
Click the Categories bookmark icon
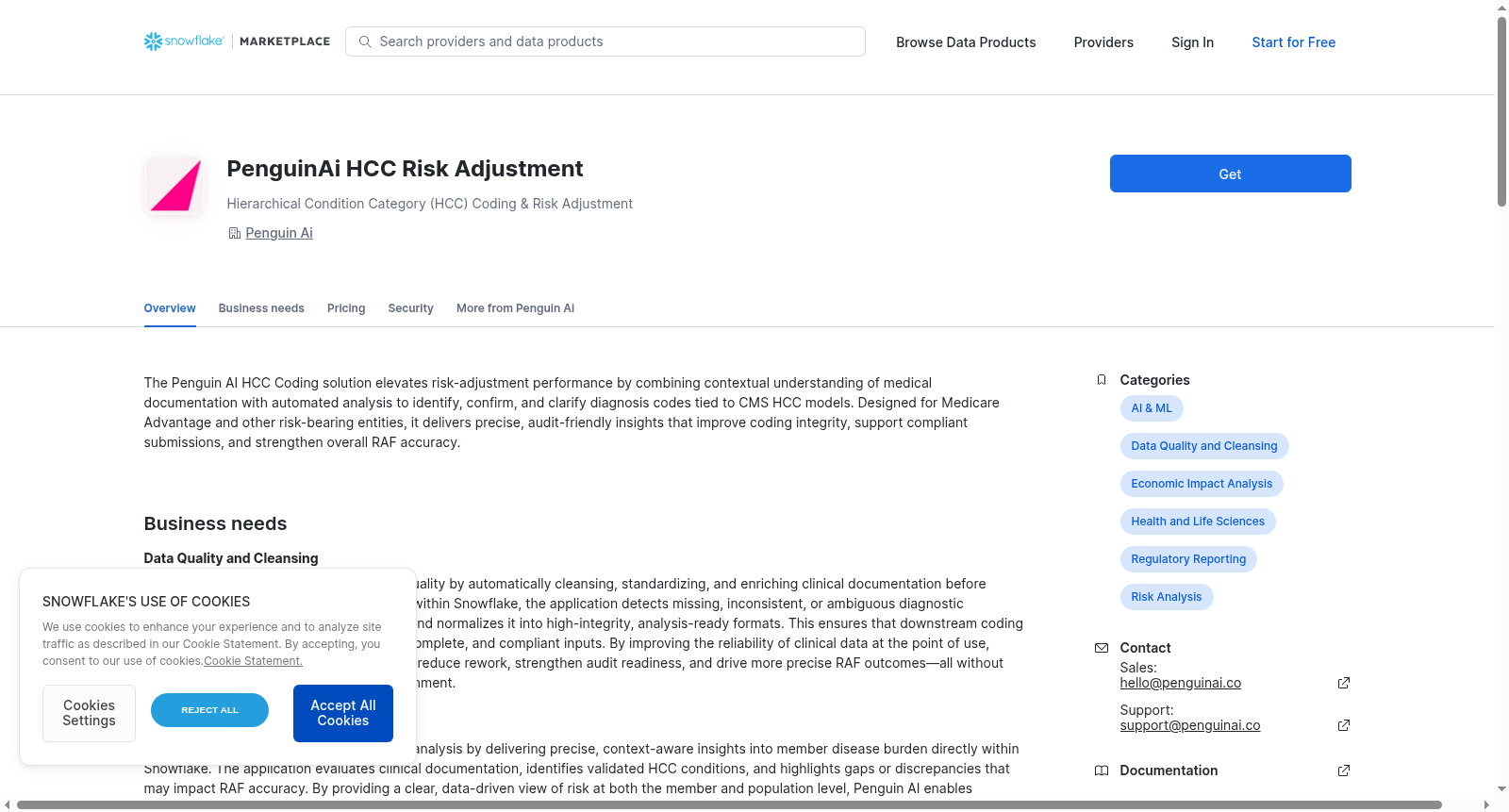(1102, 380)
